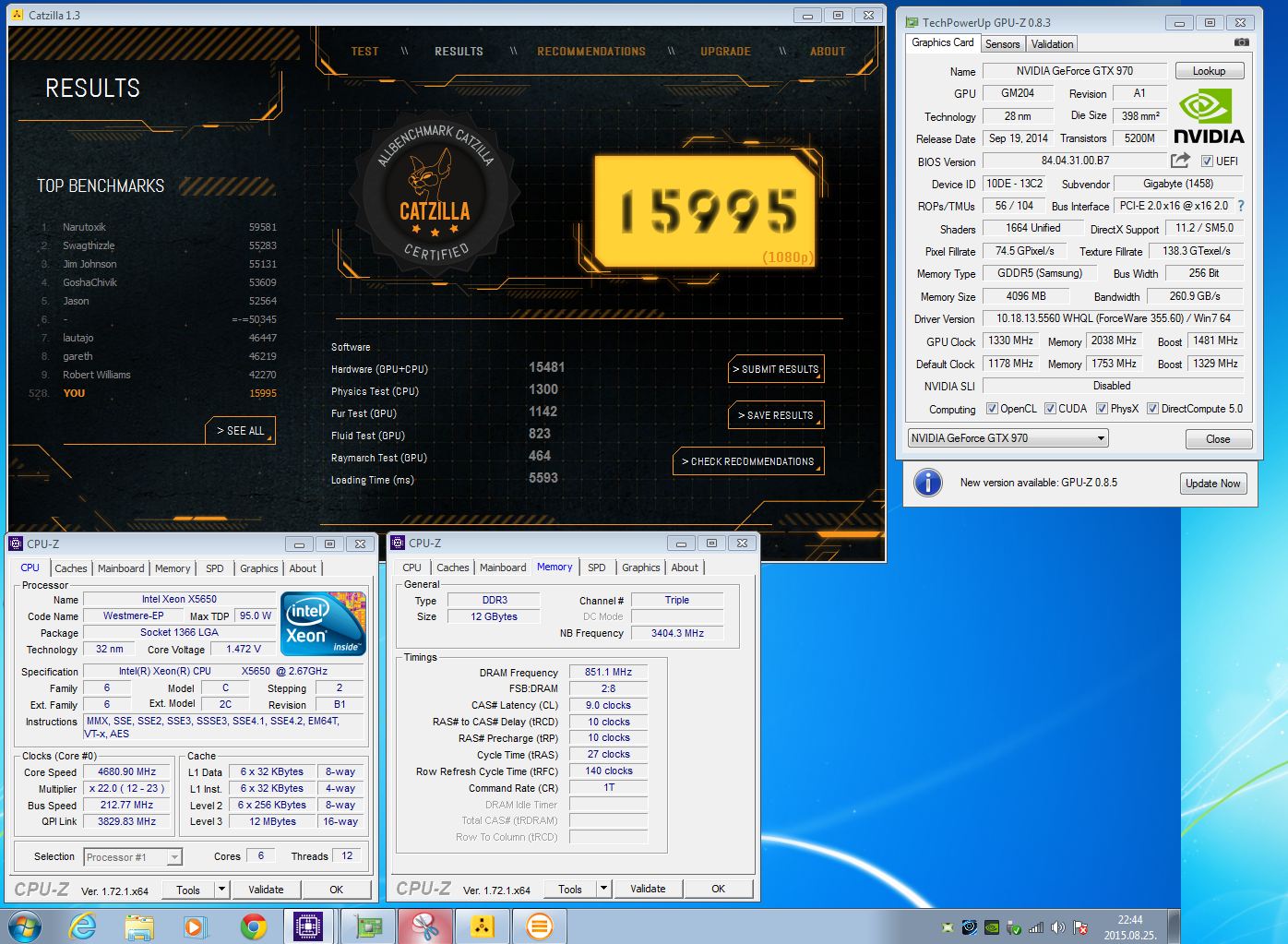Open the Windows Start menu
Viewport: 1288px width, 944px height.
click(x=23, y=926)
